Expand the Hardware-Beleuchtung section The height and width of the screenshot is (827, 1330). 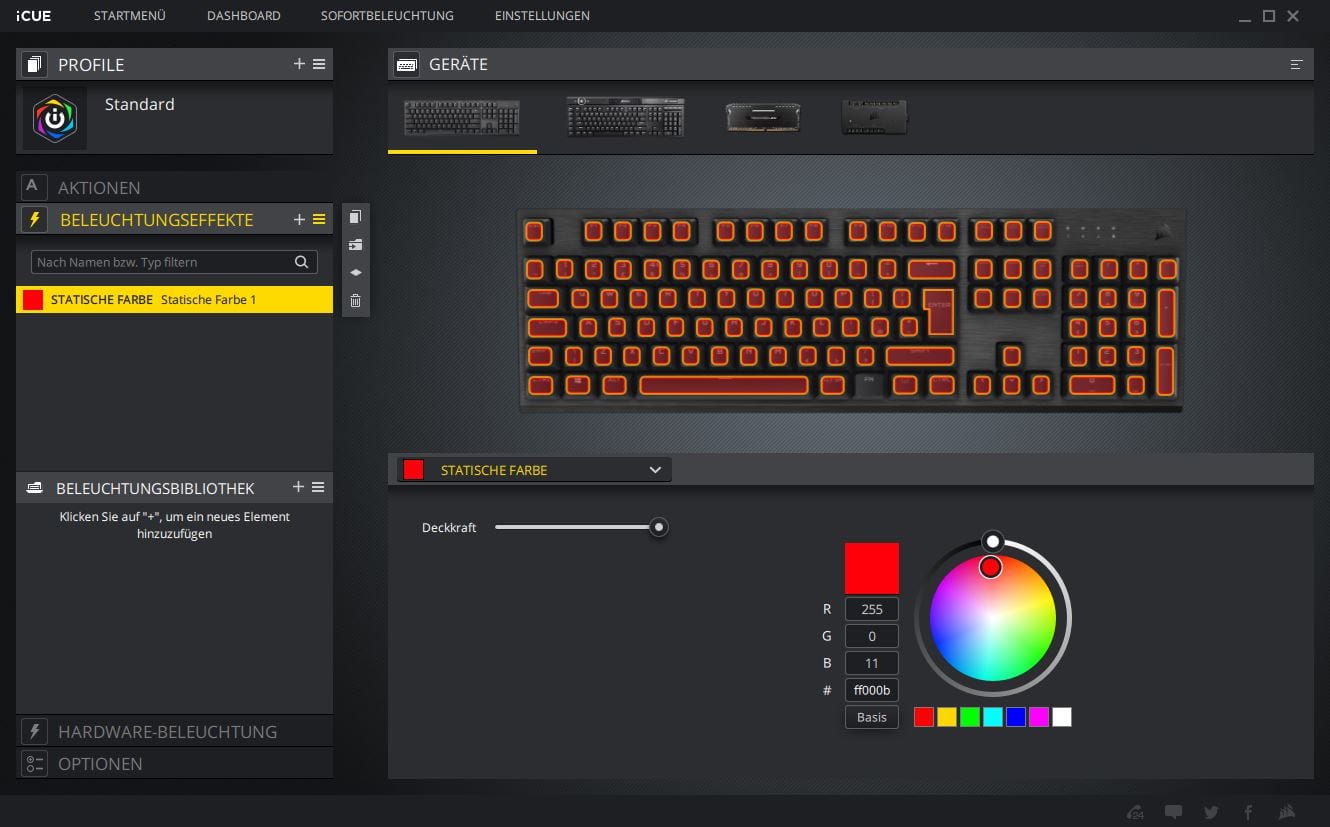click(x=167, y=731)
